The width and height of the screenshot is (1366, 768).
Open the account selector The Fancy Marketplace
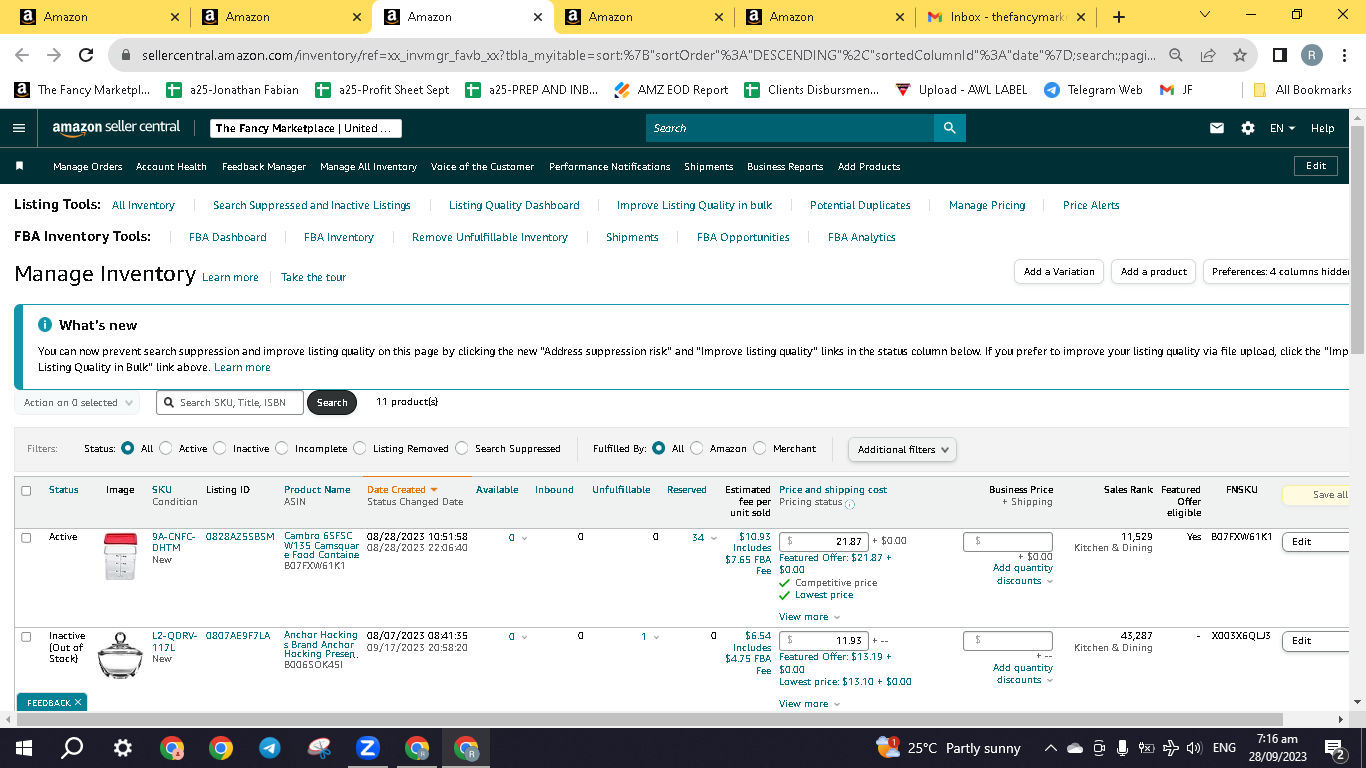(x=306, y=128)
